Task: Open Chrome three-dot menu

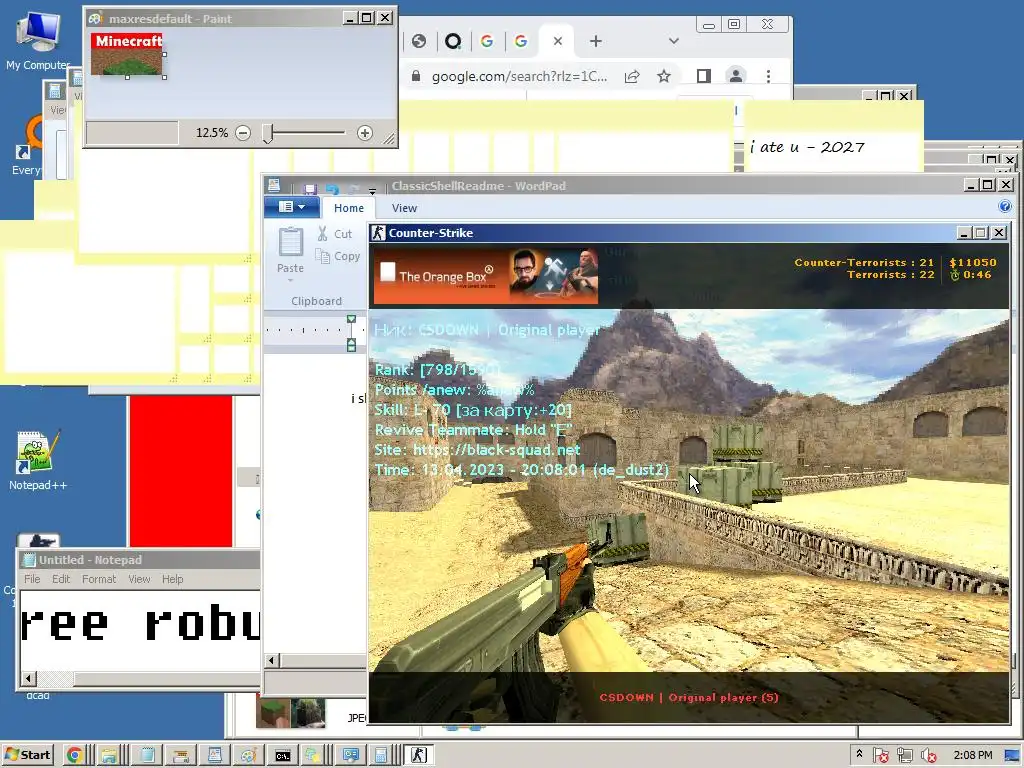Action: point(769,76)
